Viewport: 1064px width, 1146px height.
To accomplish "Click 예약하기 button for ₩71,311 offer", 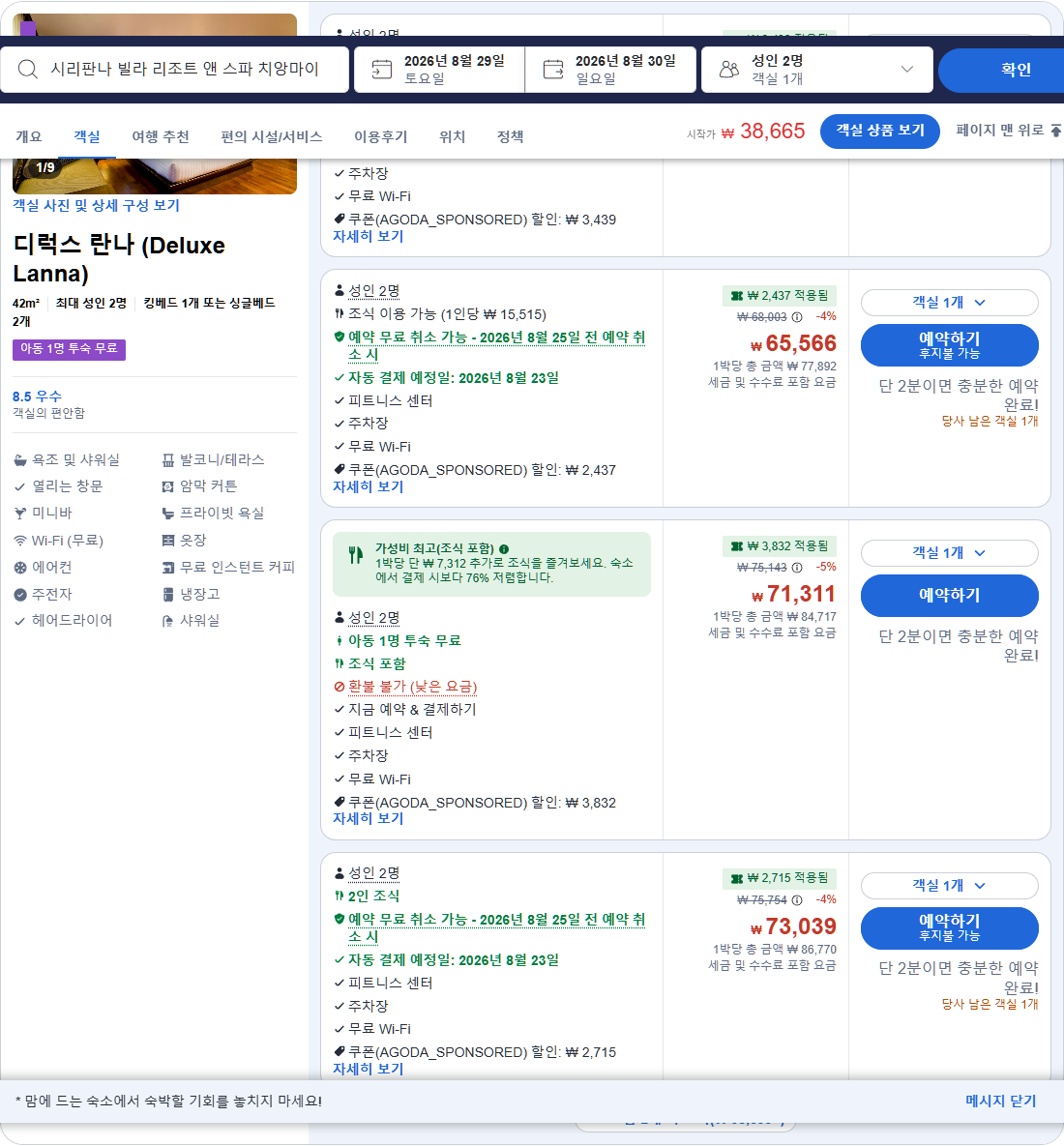I will coord(949,596).
